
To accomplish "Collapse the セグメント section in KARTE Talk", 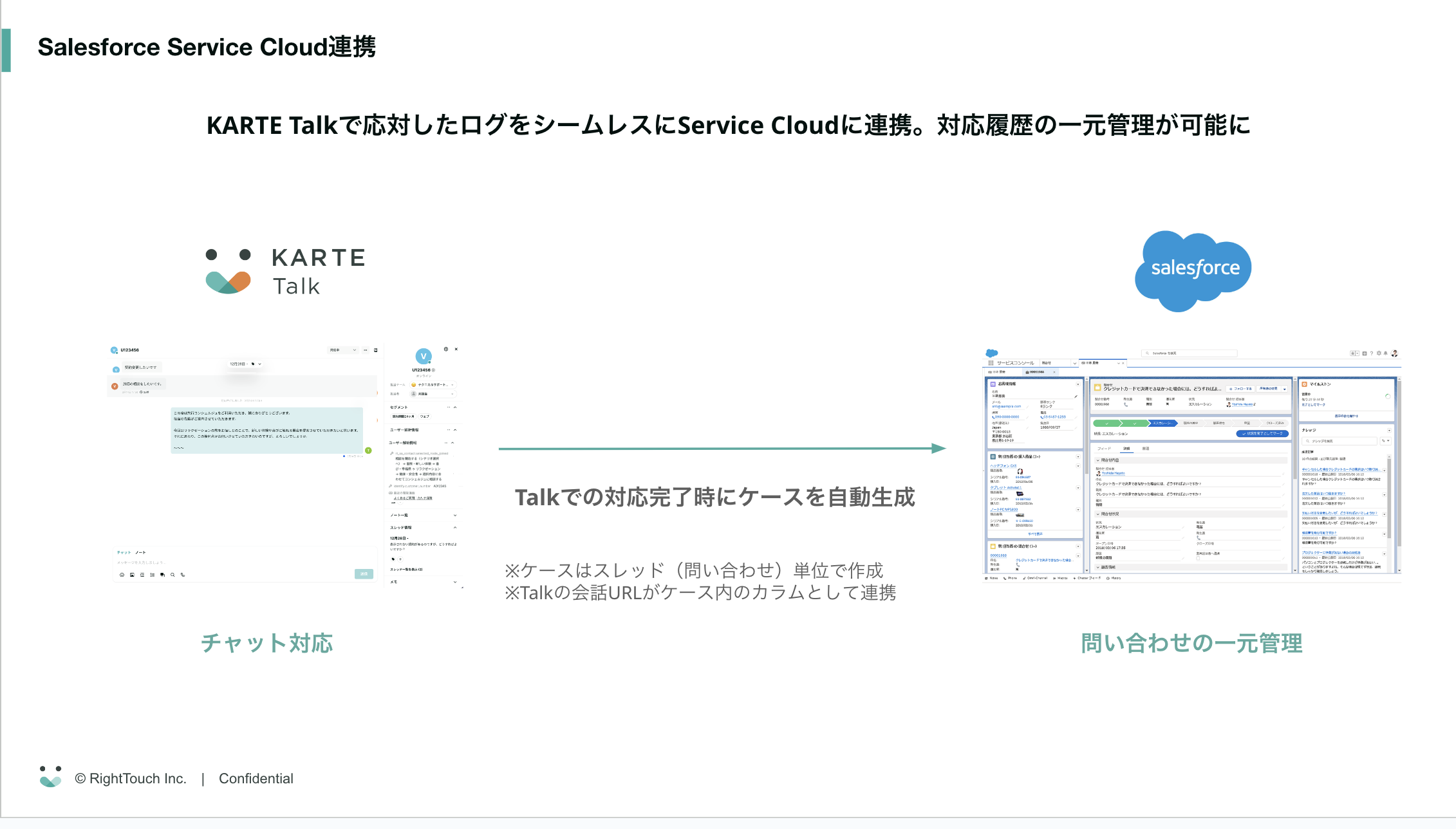I will 455,407.
